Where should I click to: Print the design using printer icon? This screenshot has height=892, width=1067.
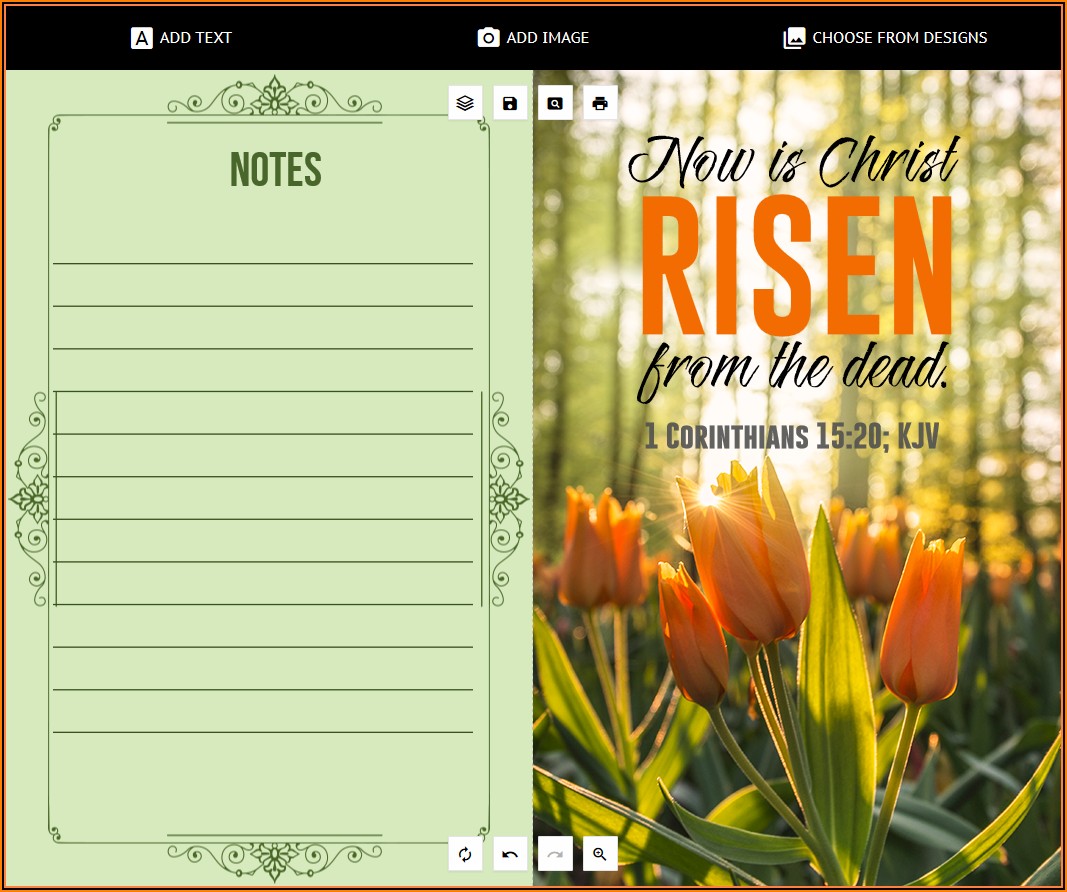[600, 103]
